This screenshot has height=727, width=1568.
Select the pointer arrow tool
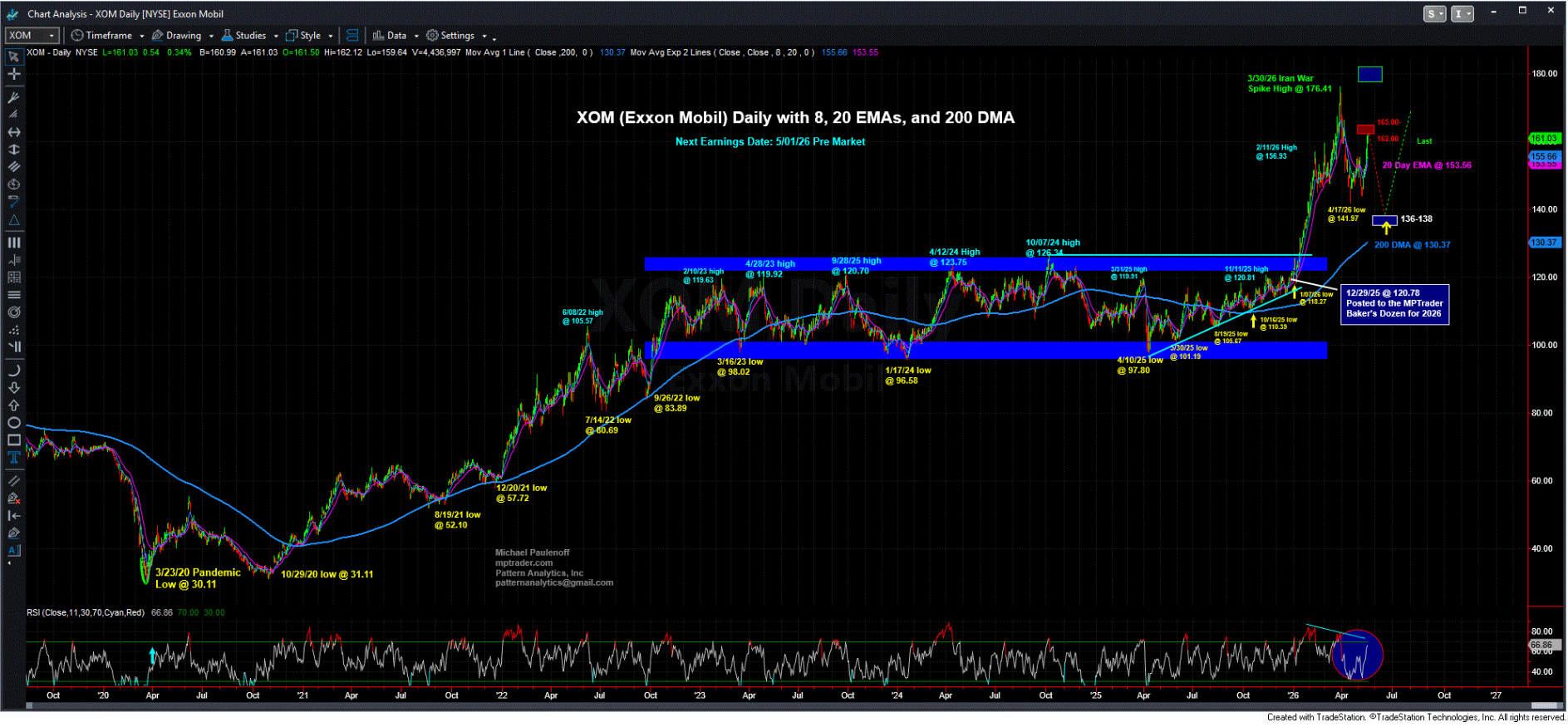13,56
